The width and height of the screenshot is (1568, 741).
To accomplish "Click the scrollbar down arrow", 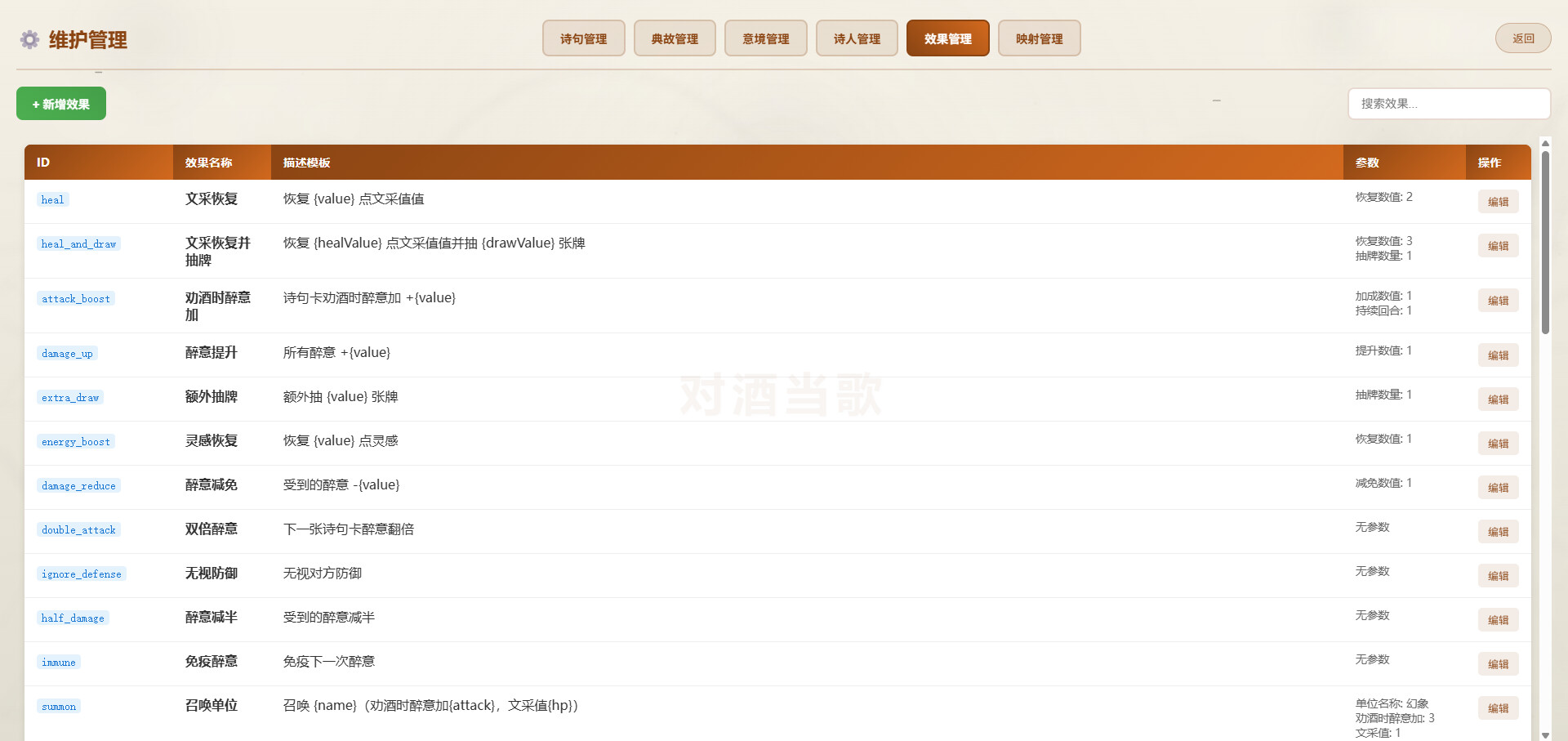I will click(x=1545, y=734).
